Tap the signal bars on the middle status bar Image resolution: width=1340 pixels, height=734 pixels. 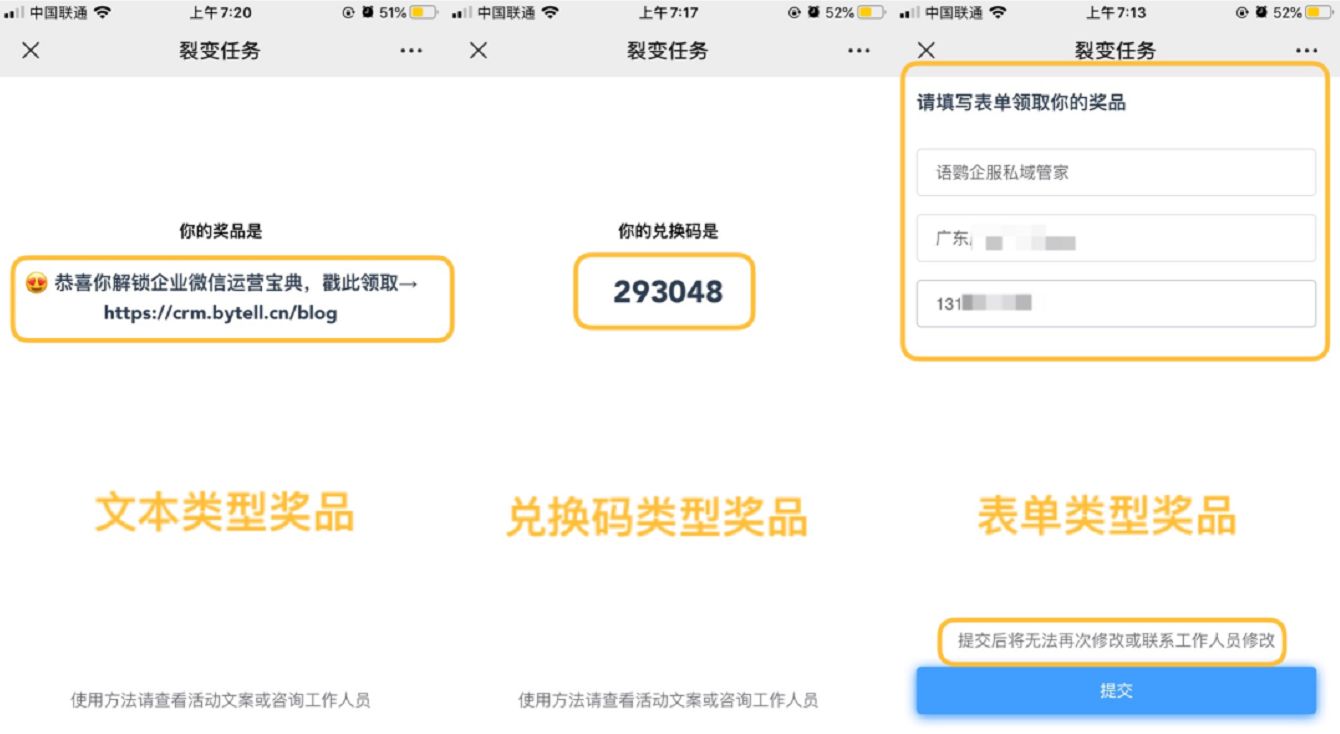tap(462, 13)
